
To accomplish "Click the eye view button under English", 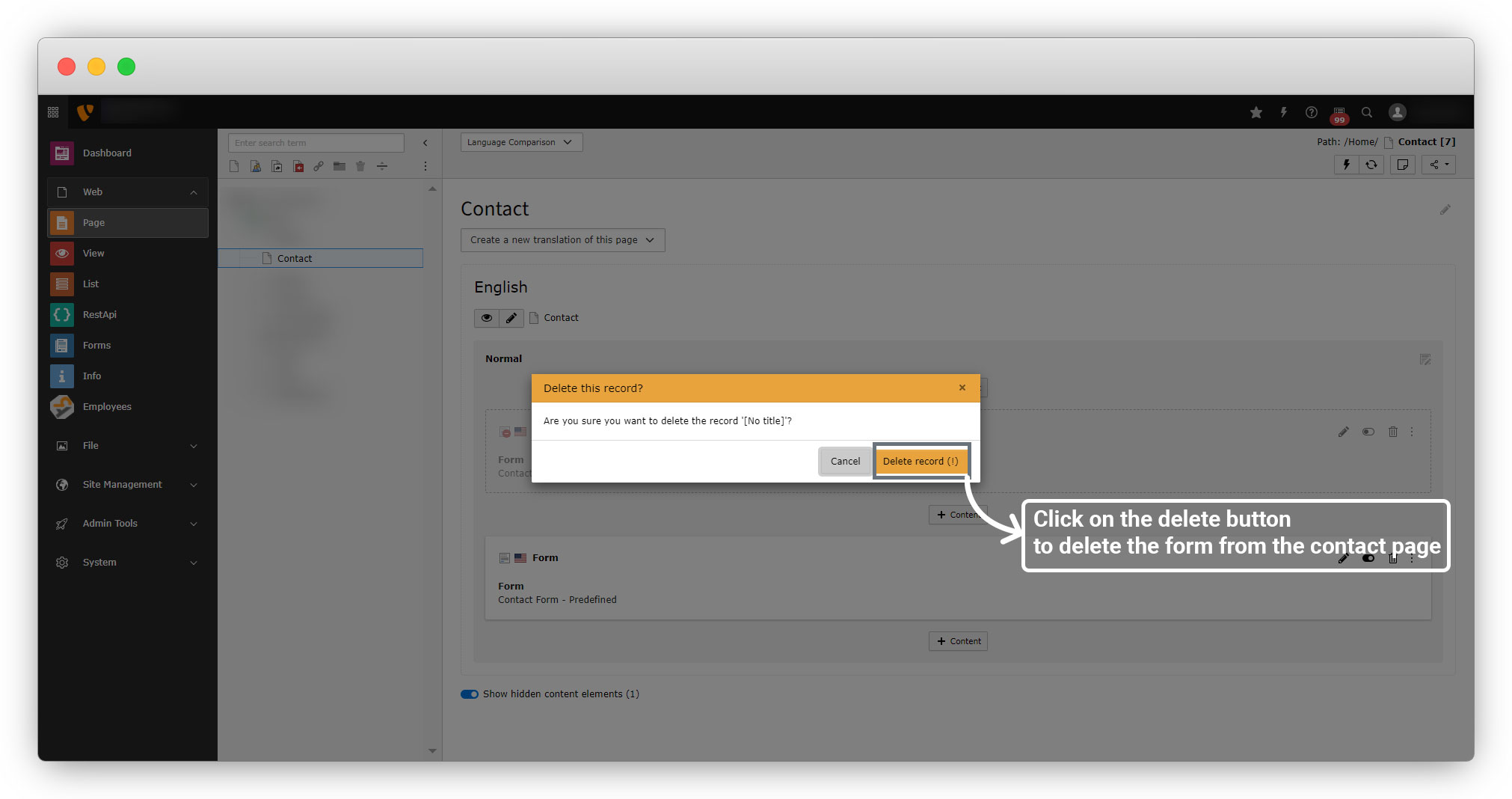I will pyautogui.click(x=487, y=318).
